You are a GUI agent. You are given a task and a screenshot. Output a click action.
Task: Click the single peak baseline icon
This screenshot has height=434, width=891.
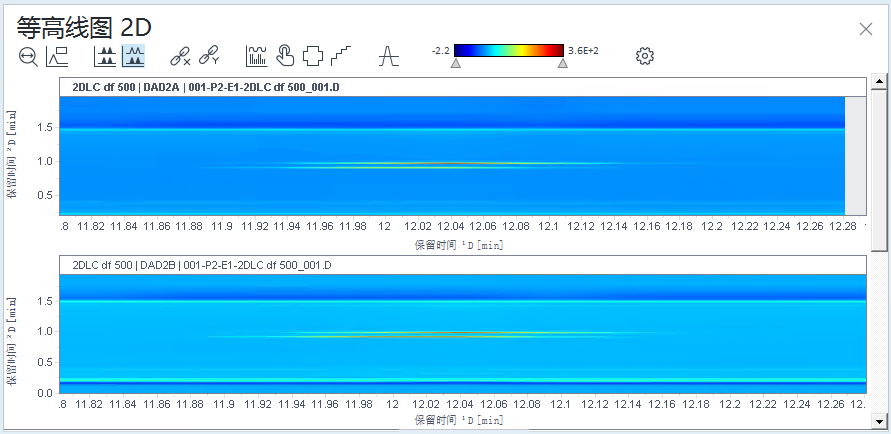click(x=389, y=56)
